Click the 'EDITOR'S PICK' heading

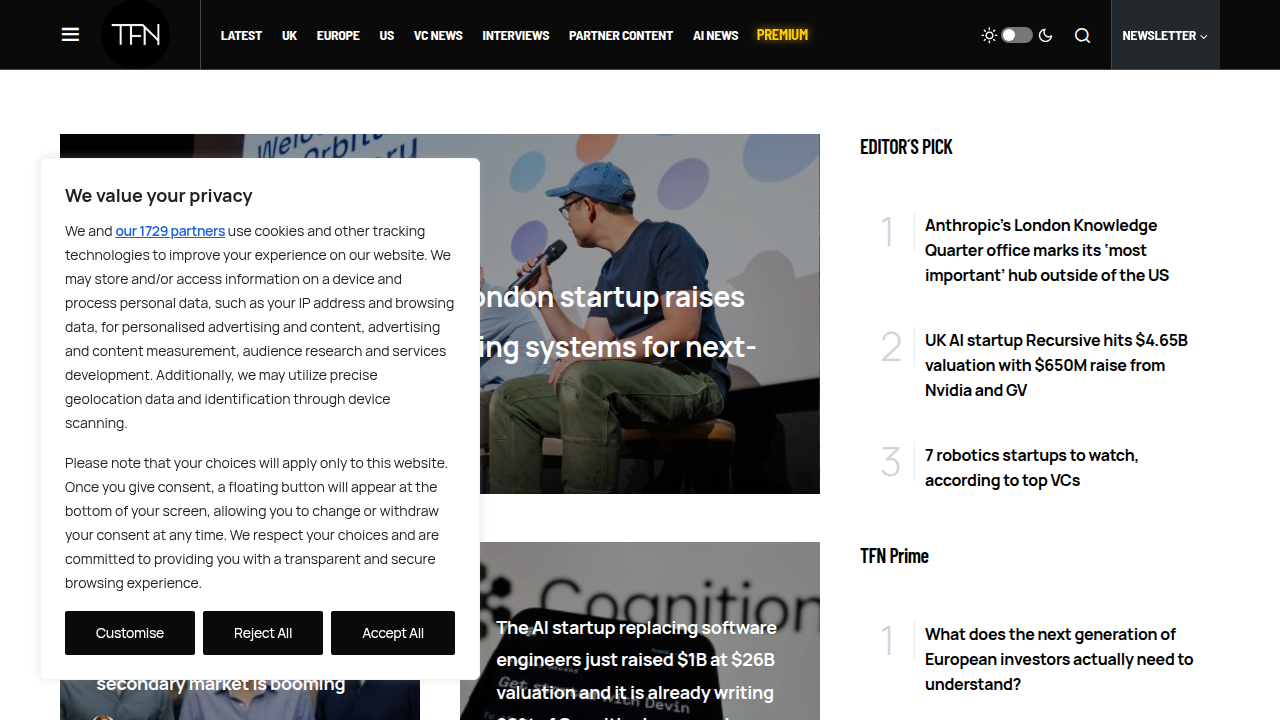pyautogui.click(x=906, y=147)
